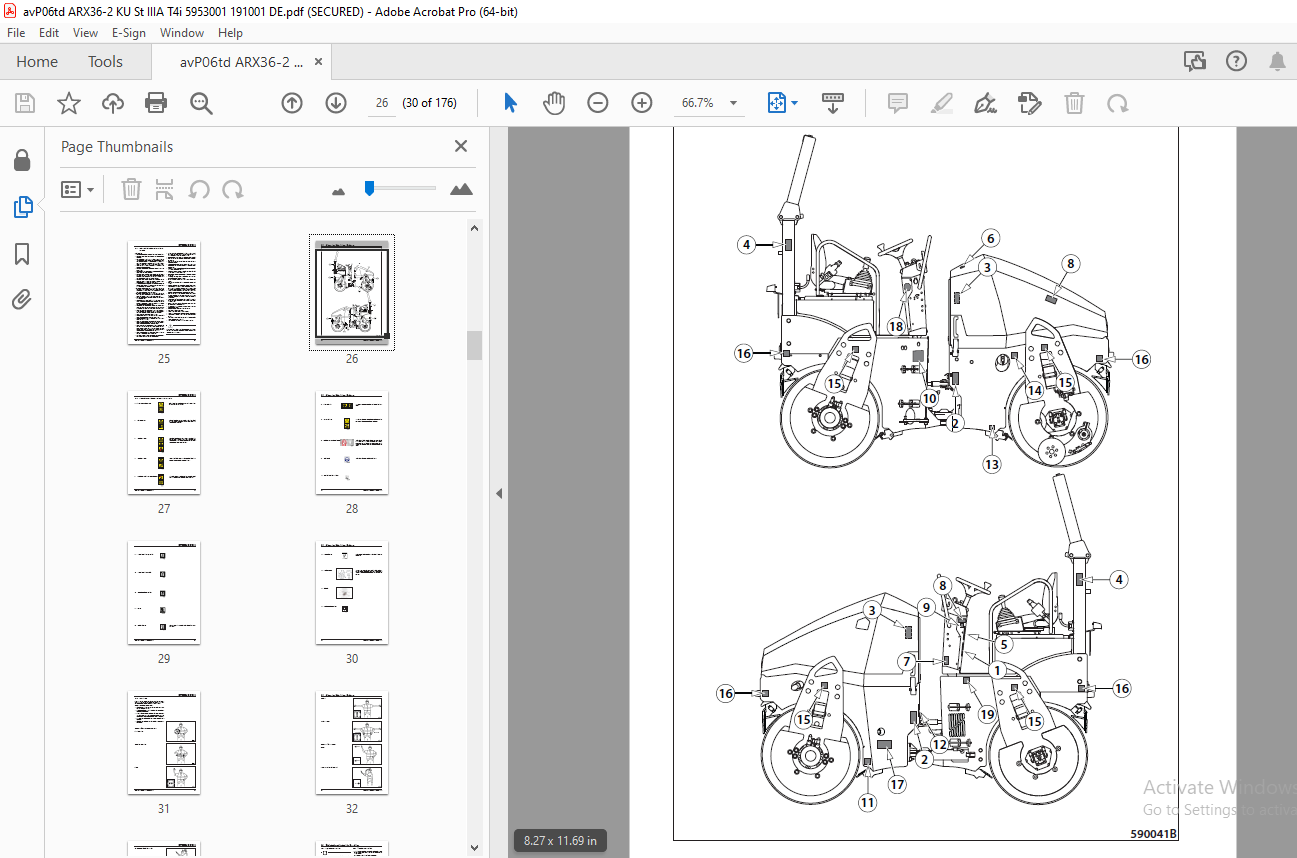The height and width of the screenshot is (858, 1297).
Task: Collapse the navigation pane with left arrow
Action: pyautogui.click(x=499, y=493)
